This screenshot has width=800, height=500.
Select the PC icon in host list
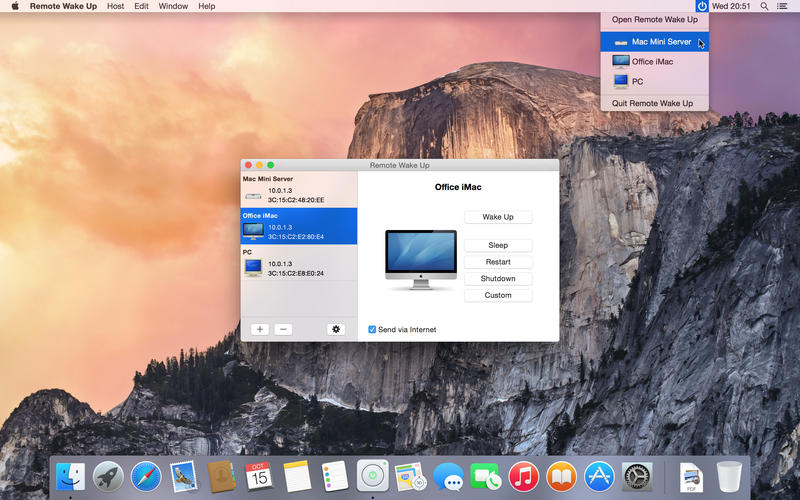click(253, 267)
